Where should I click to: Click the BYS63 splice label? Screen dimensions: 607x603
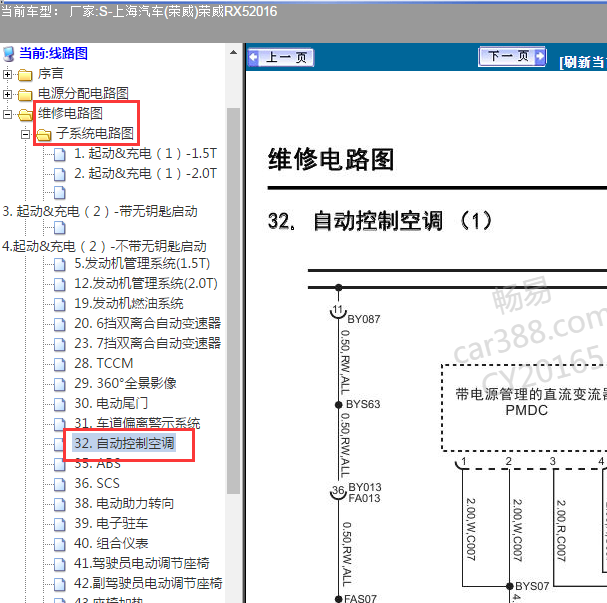(363, 405)
